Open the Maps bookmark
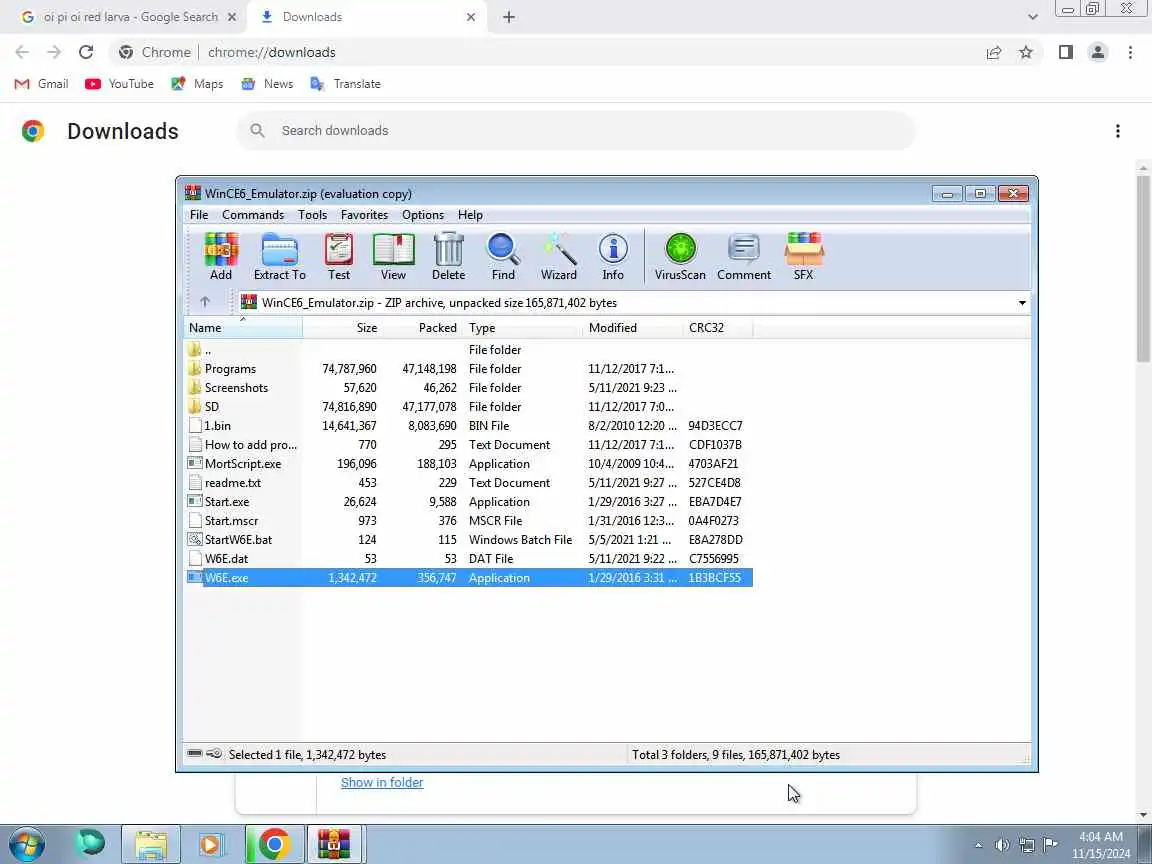Image resolution: width=1152 pixels, height=864 pixels. coord(197,84)
